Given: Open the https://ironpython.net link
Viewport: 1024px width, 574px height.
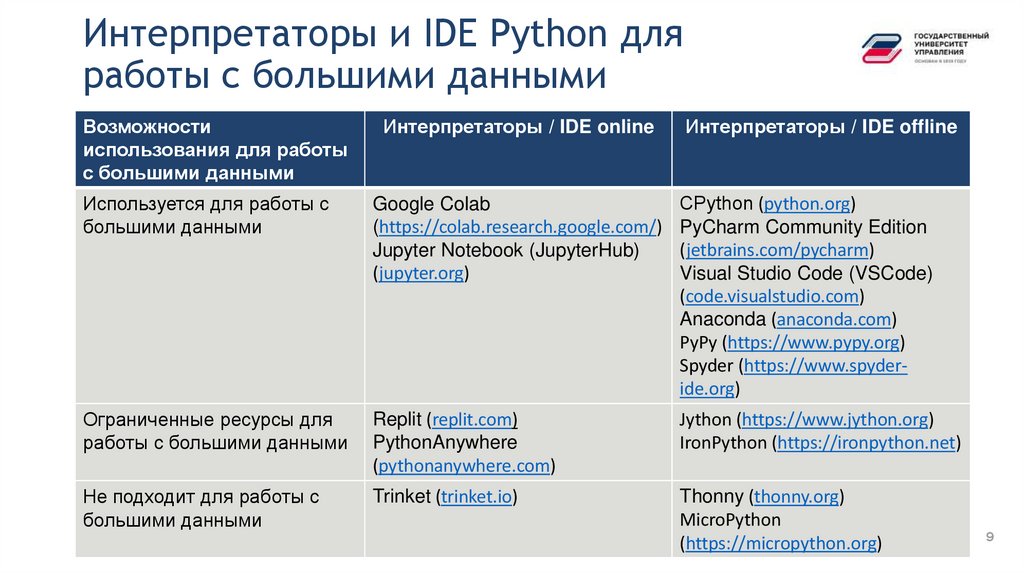Looking at the screenshot, I should [x=866, y=443].
